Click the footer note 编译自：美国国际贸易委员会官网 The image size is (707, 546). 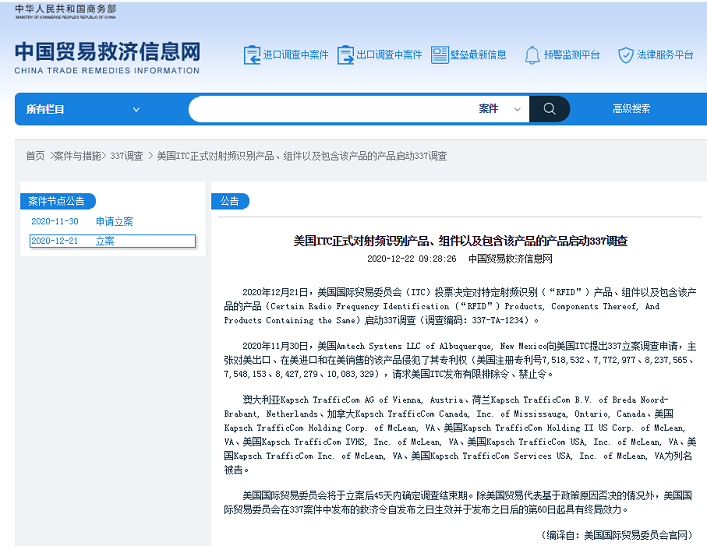click(616, 535)
